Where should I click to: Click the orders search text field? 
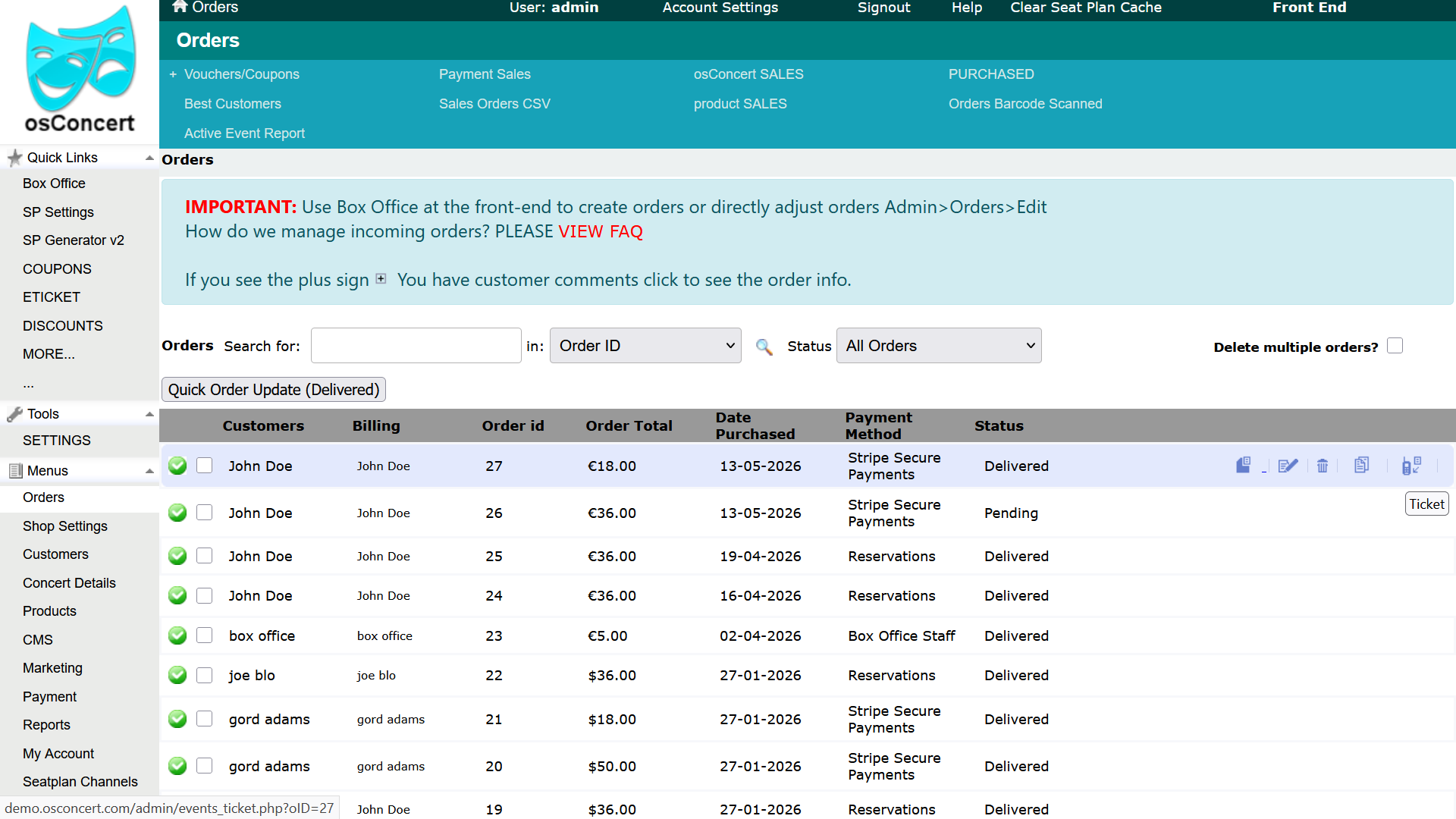[416, 346]
